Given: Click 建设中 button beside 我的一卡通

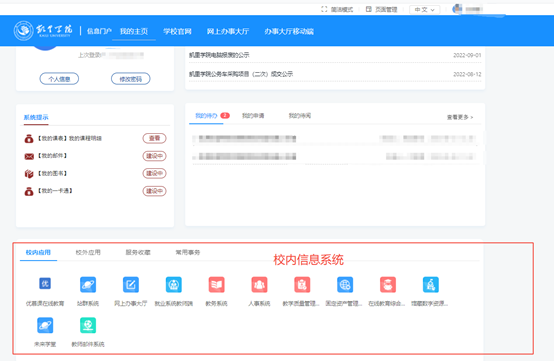Looking at the screenshot, I should [x=154, y=191].
